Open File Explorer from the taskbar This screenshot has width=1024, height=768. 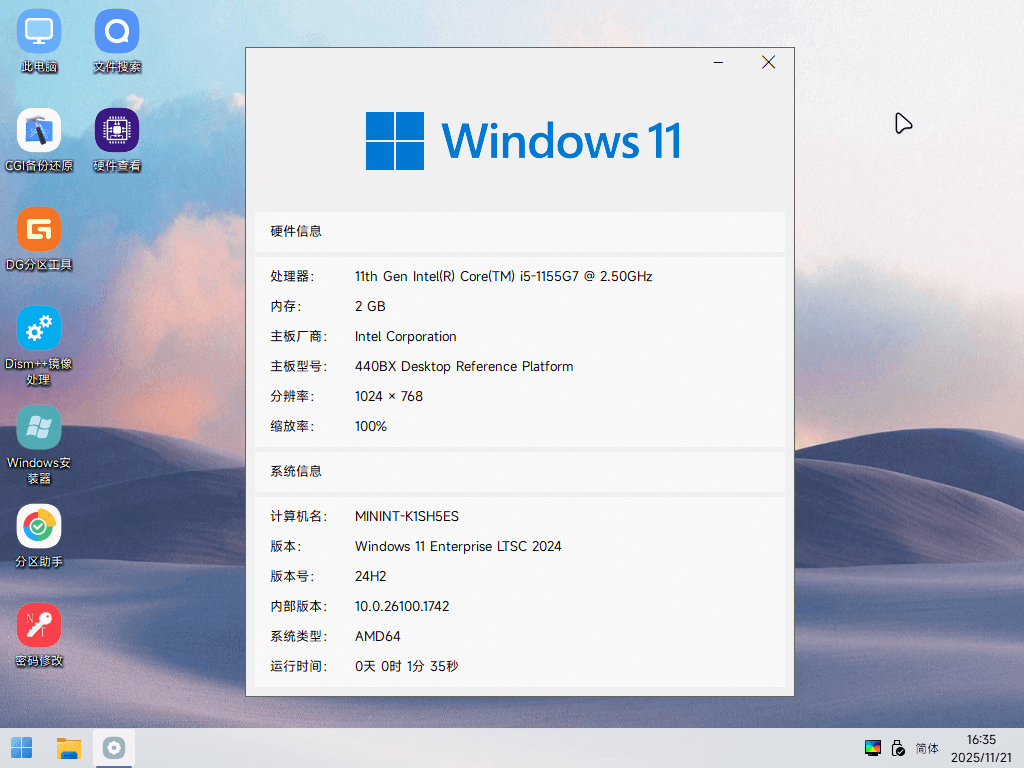[69, 748]
